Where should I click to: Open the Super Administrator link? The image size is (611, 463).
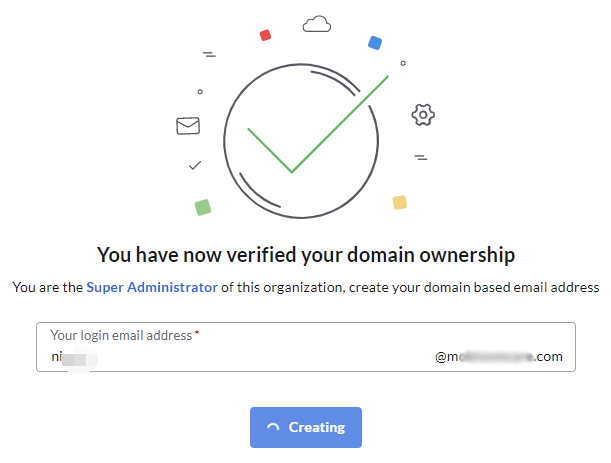pyautogui.click(x=152, y=287)
